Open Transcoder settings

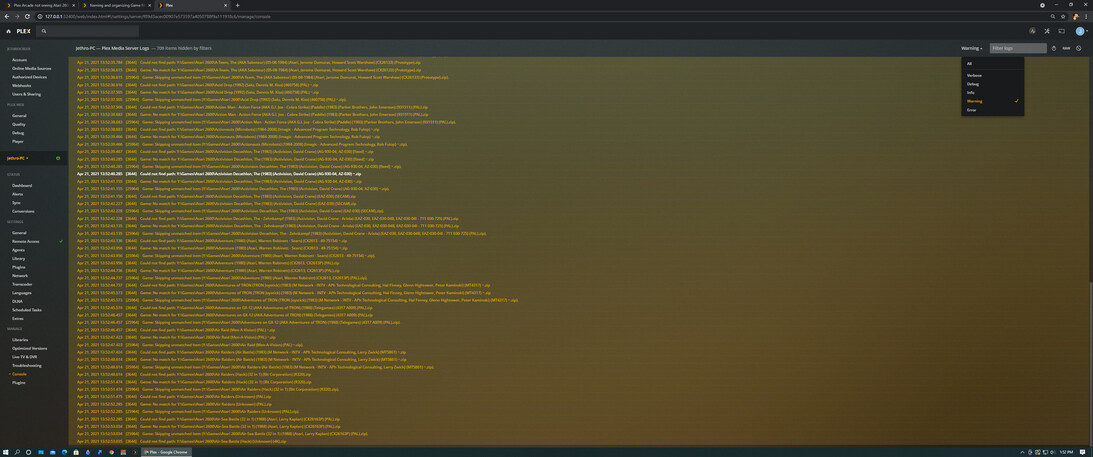coord(22,284)
